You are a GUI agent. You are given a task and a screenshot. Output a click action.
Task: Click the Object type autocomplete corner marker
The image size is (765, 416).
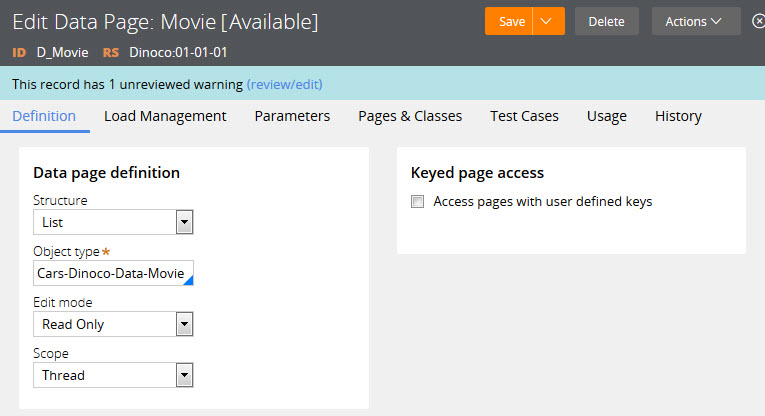pos(189,280)
